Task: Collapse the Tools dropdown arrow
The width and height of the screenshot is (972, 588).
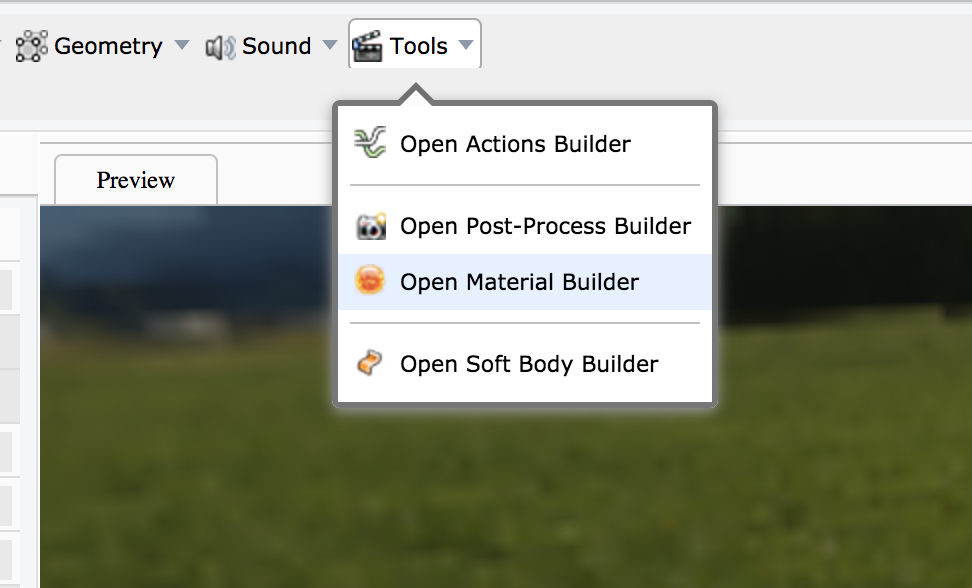Action: point(465,46)
